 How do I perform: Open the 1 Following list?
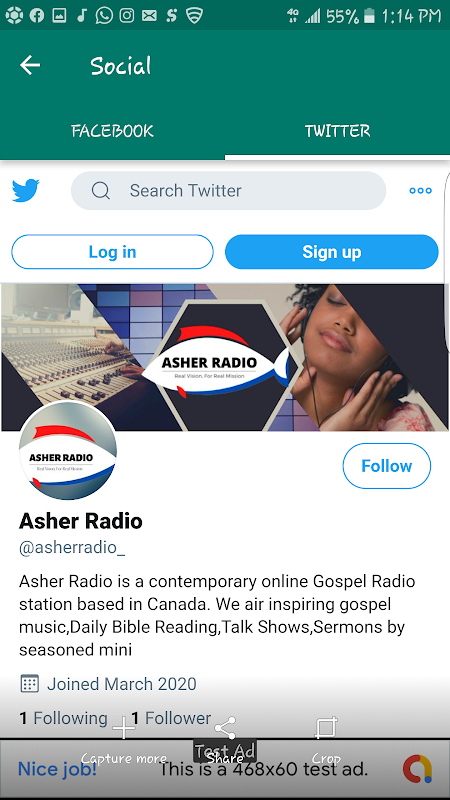pos(63,718)
